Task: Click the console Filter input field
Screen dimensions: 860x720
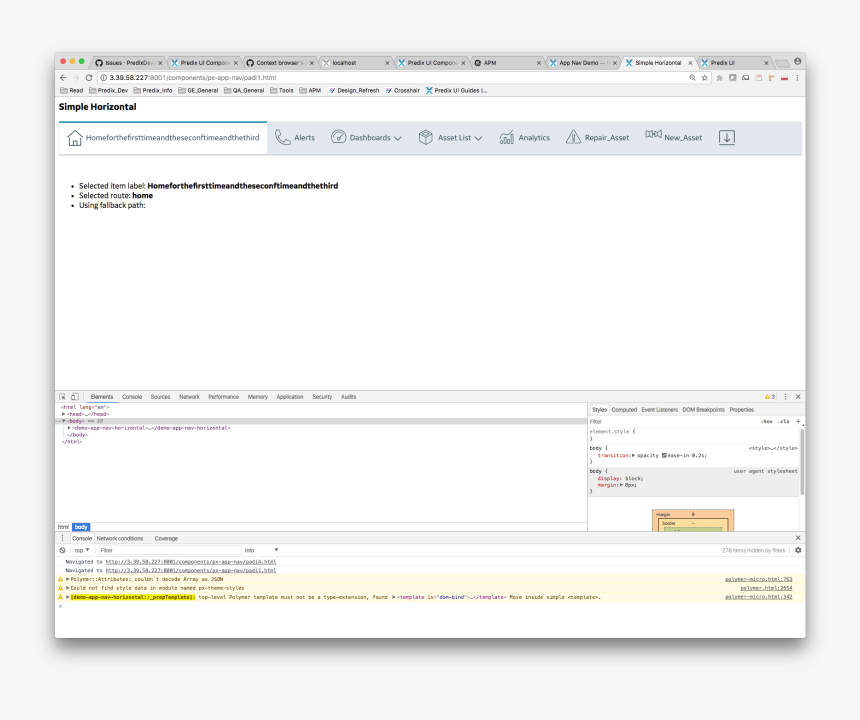Action: point(168,550)
